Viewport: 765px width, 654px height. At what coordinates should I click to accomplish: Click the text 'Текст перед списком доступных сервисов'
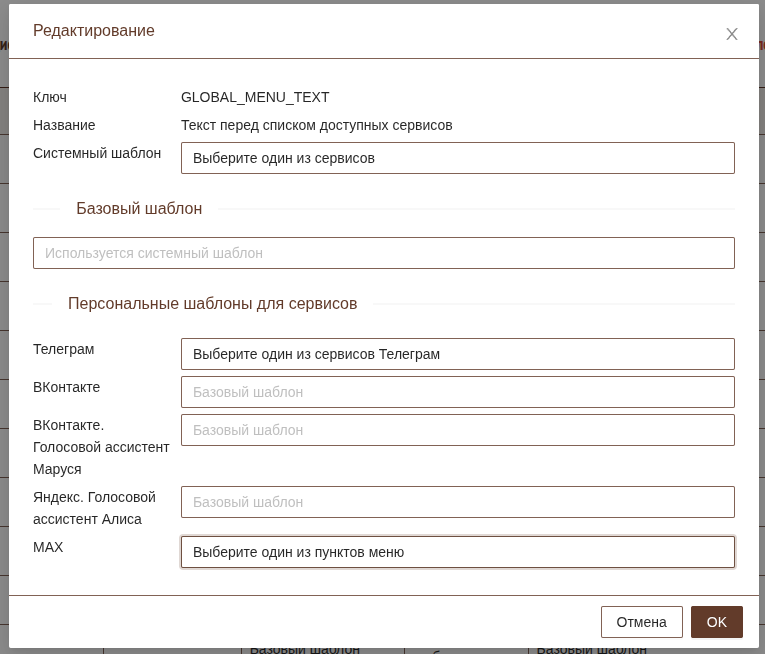point(316,125)
